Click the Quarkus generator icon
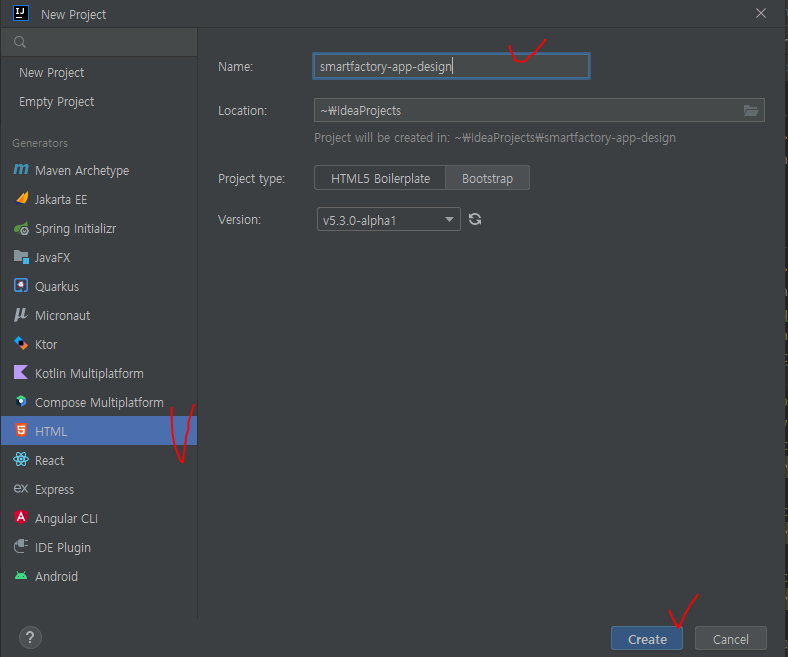The width and height of the screenshot is (788, 657). [x=21, y=286]
